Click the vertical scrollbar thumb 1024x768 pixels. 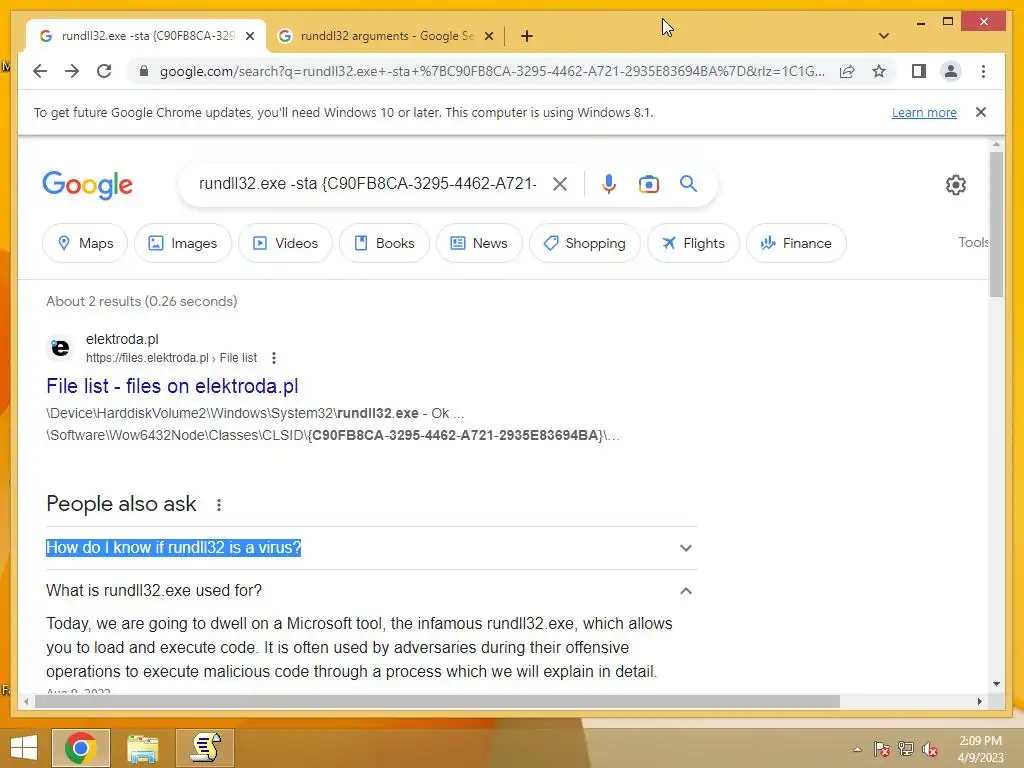pyautogui.click(x=996, y=224)
